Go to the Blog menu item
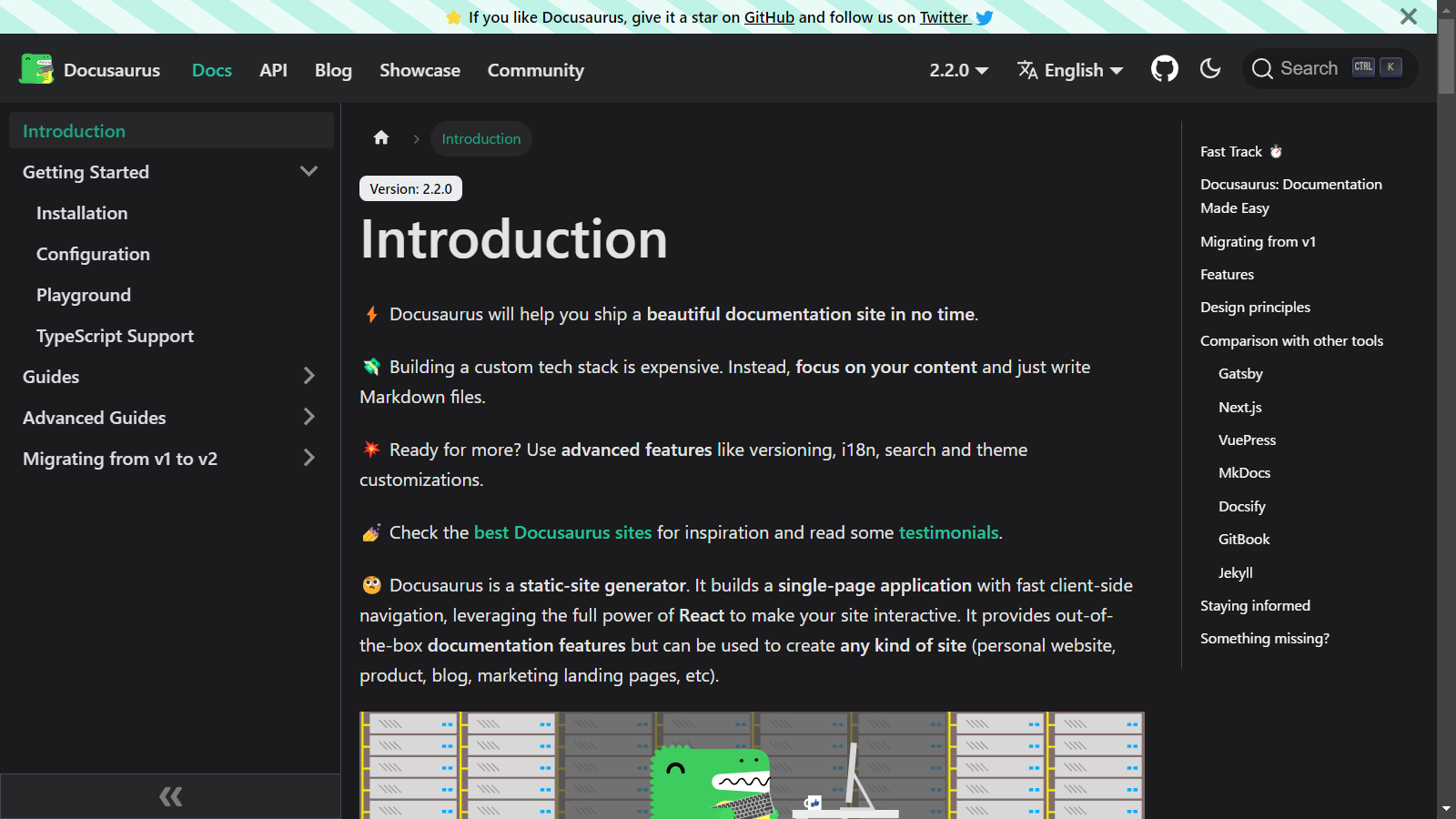Image resolution: width=1456 pixels, height=819 pixels. coord(333,70)
